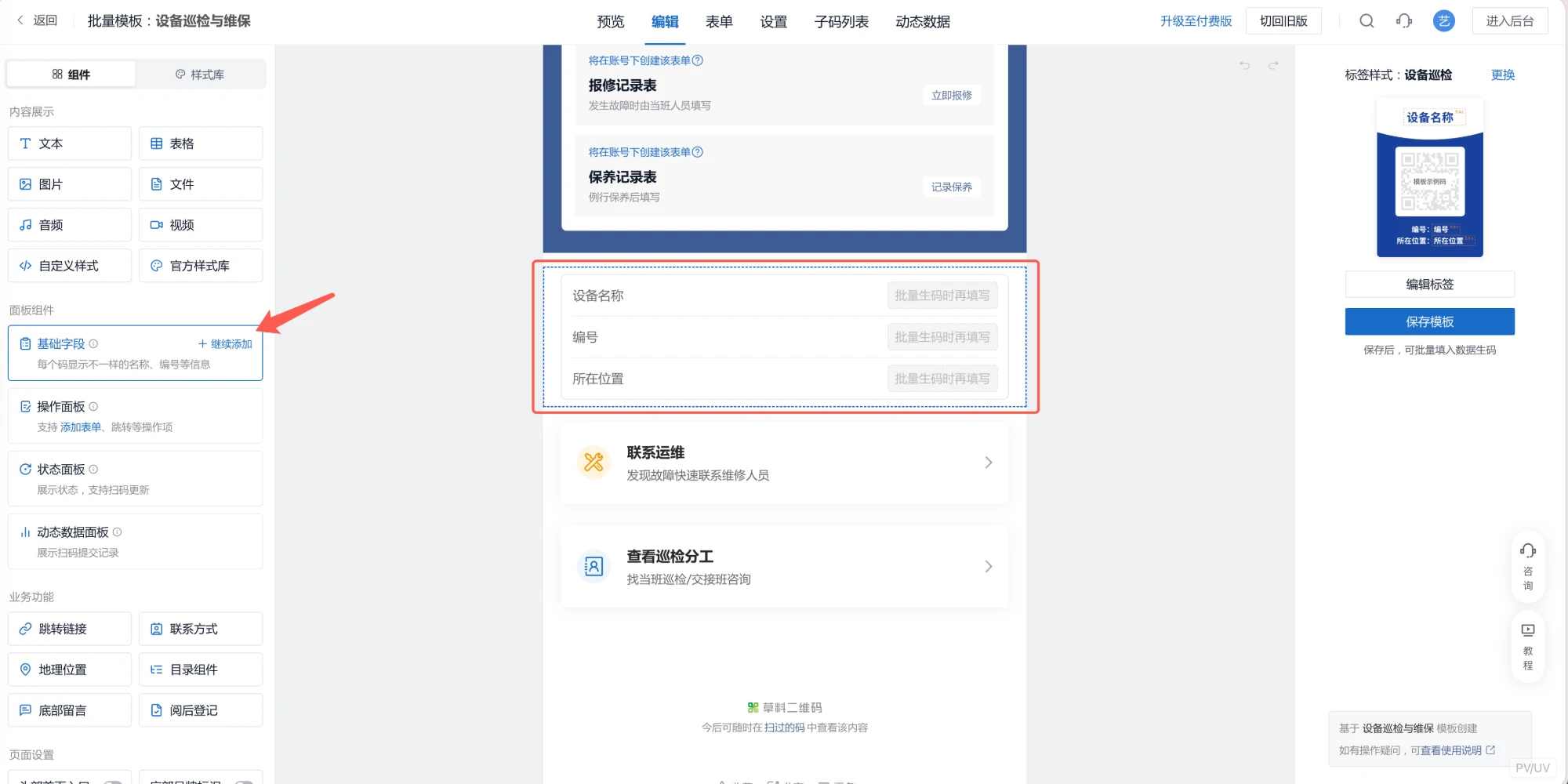
Task: Switch to the 表单 tab
Action: (719, 22)
